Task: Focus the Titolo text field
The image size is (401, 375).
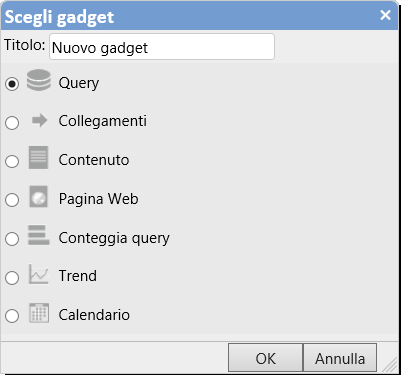Action: pyautogui.click(x=162, y=47)
